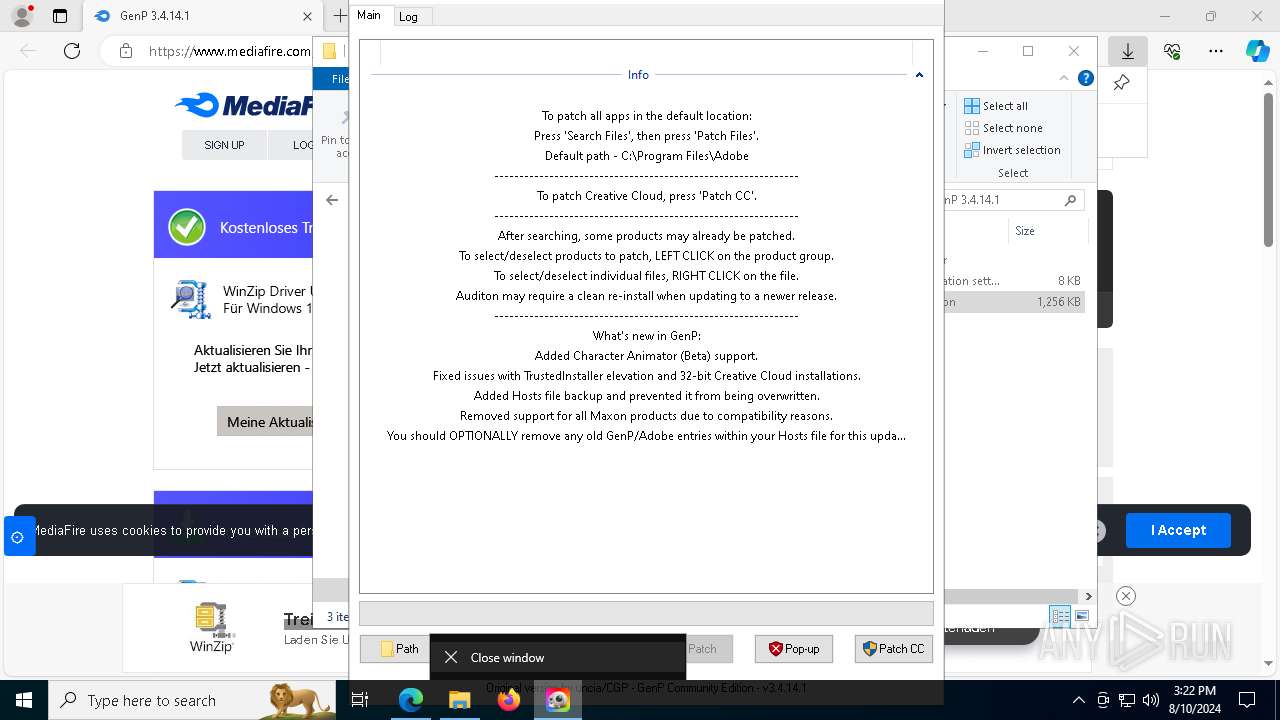Screen dimensions: 1280x720
Task: Click the taskbar search box
Action: coord(192,700)
